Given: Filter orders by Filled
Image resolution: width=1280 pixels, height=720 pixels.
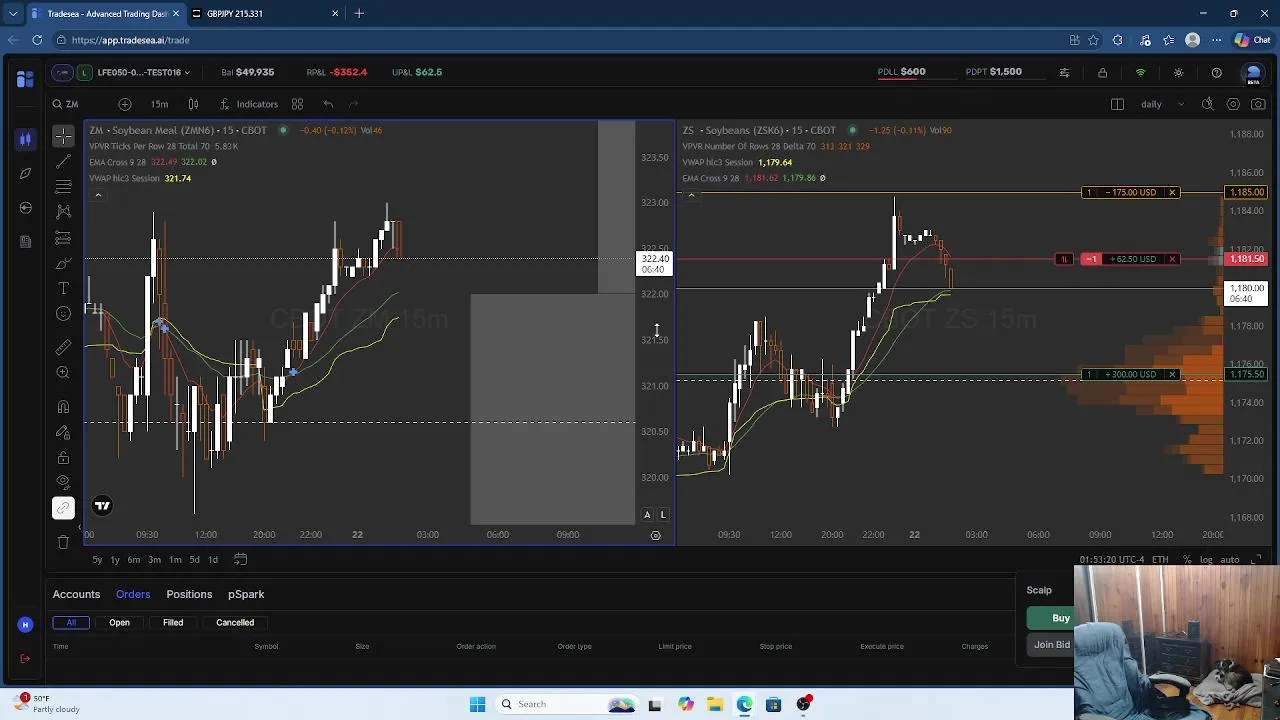Looking at the screenshot, I should pos(173,622).
